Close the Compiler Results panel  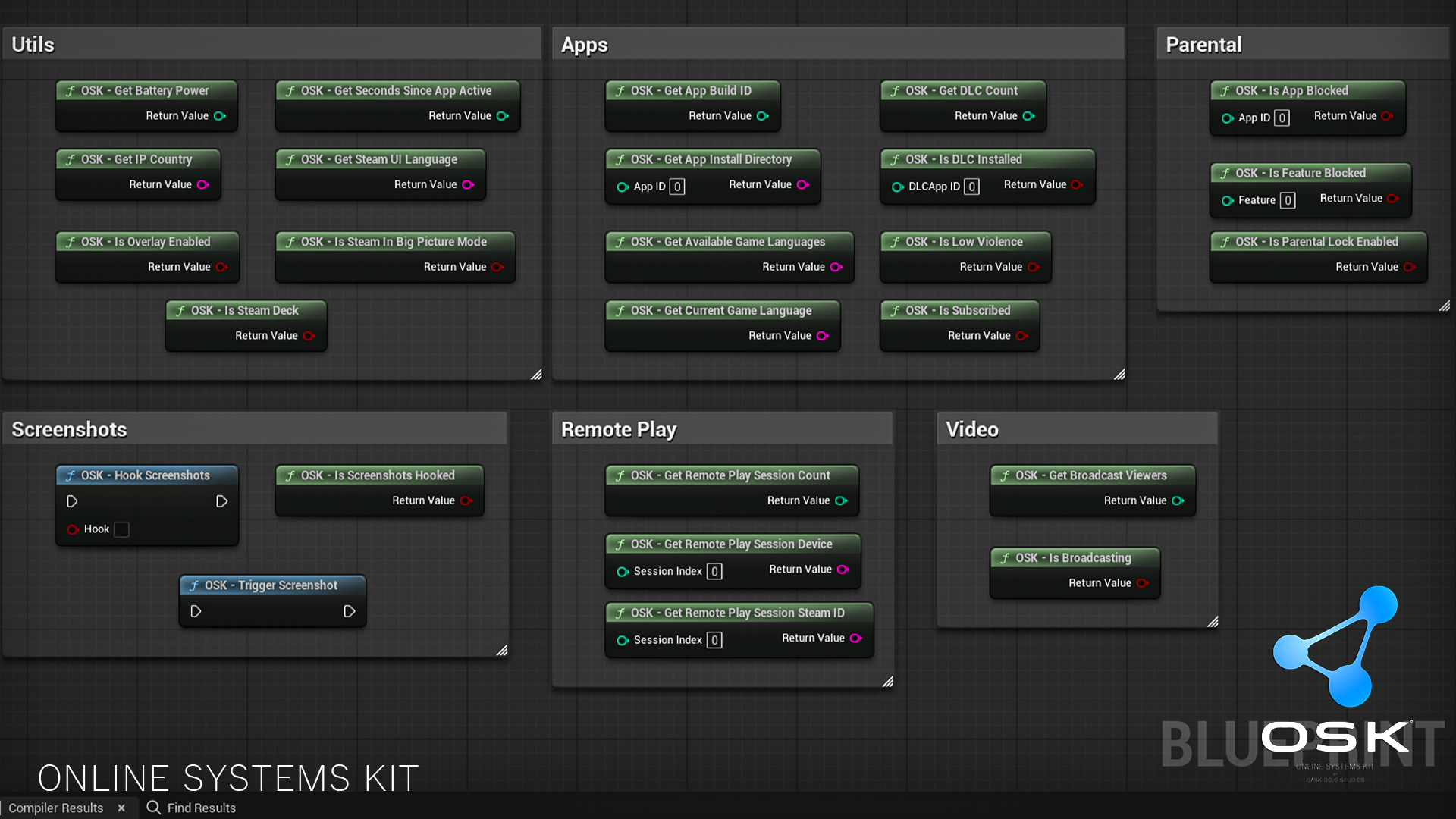[x=121, y=808]
